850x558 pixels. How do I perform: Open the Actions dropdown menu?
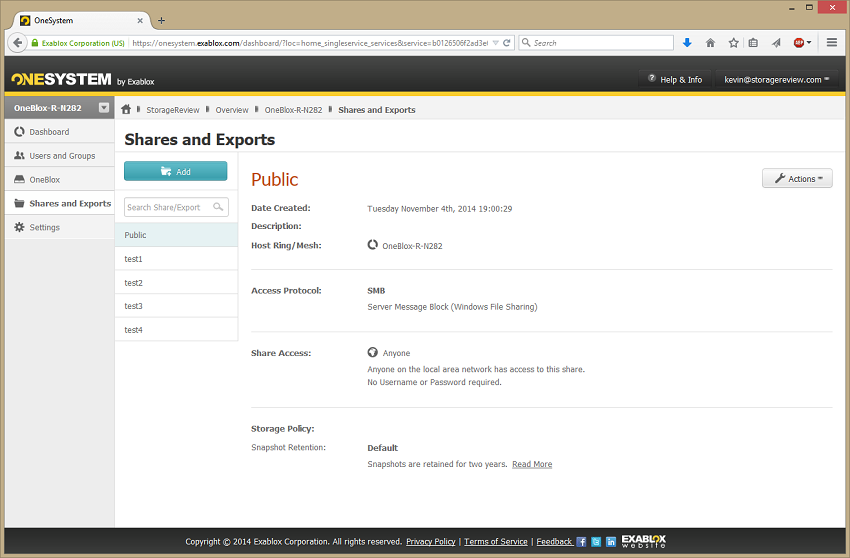click(x=797, y=178)
